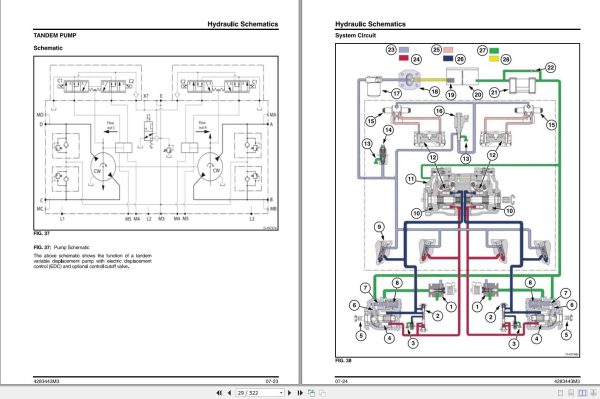Click the go to previous view icon
Image resolution: width=600 pixels, height=399 pixels.
click(x=311, y=393)
